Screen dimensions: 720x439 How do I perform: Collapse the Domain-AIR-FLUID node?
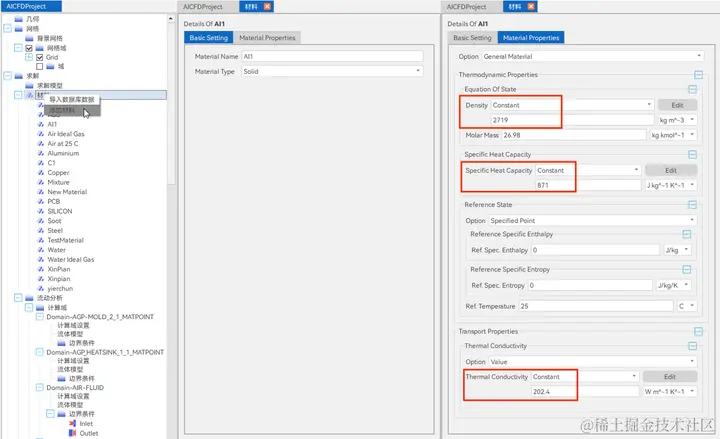click(39, 388)
